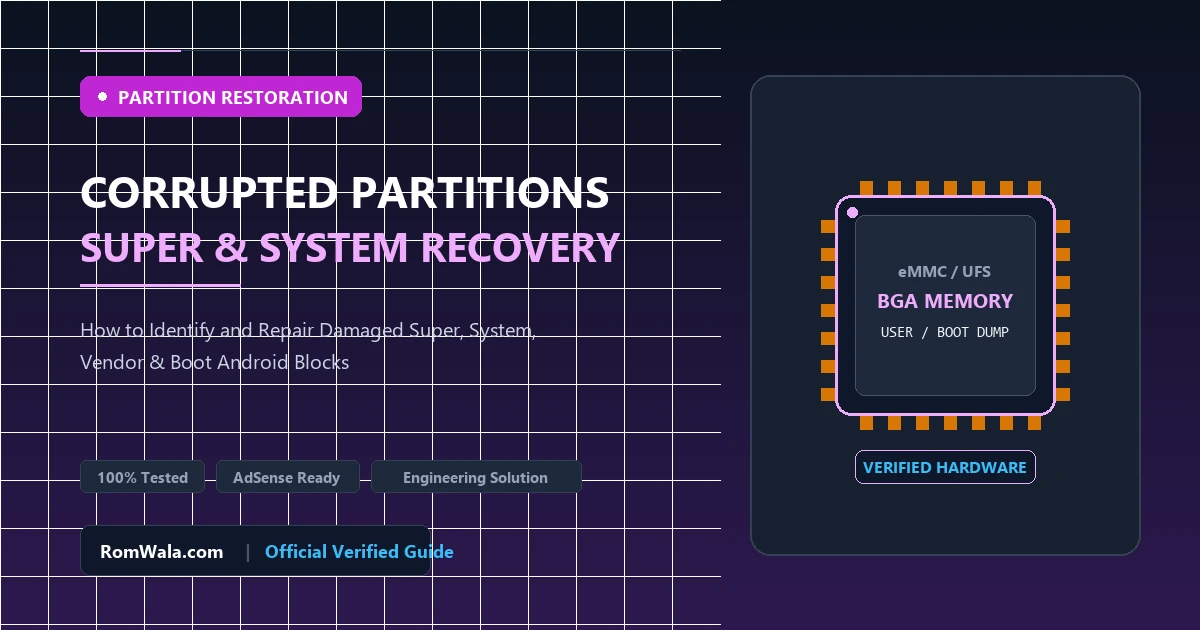
Task: Click the Engineering Solution tag
Action: coord(475,477)
